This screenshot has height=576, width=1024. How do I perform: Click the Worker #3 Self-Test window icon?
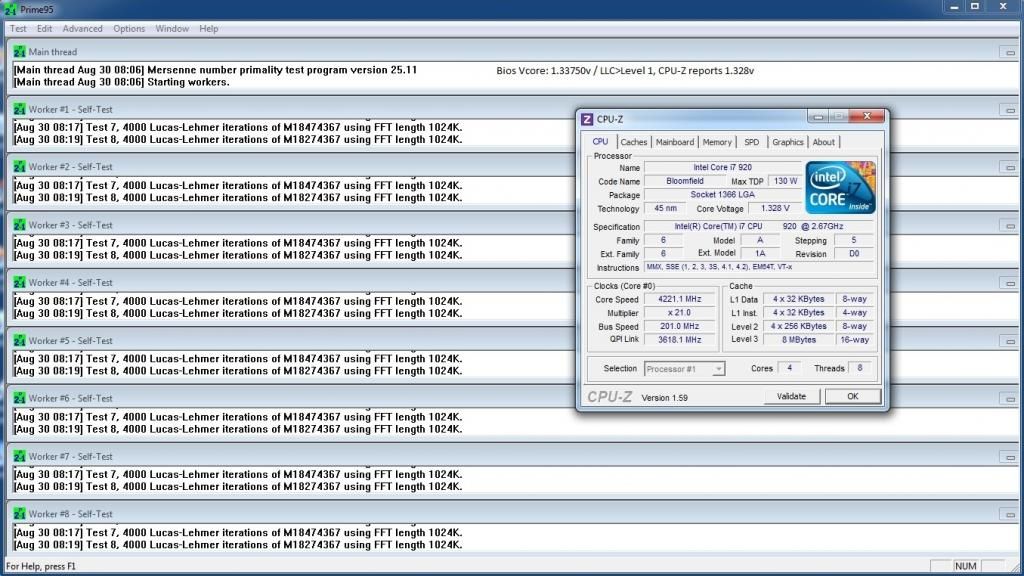click(19, 225)
